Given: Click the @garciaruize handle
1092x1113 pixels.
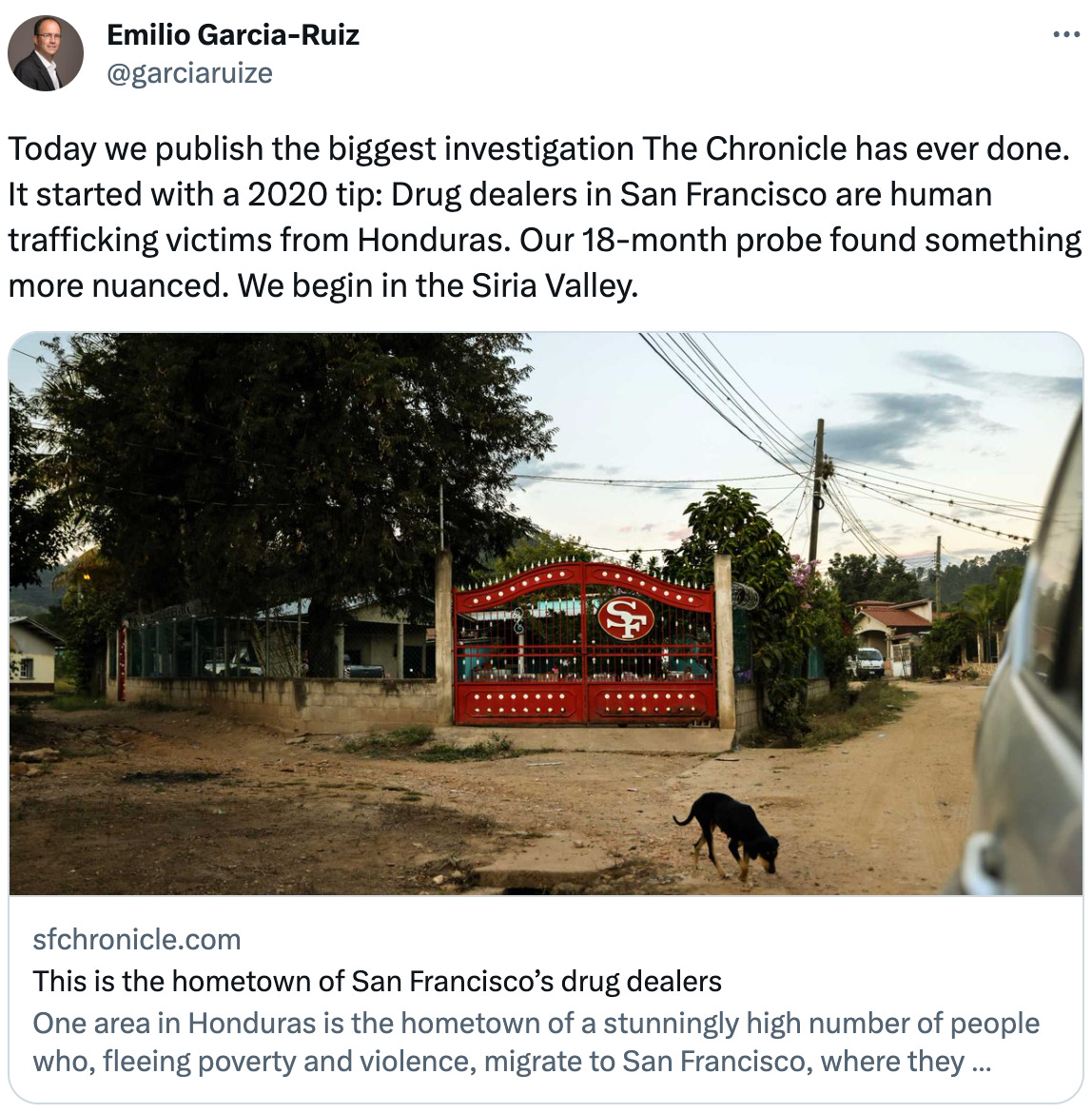Looking at the screenshot, I should 189,73.
